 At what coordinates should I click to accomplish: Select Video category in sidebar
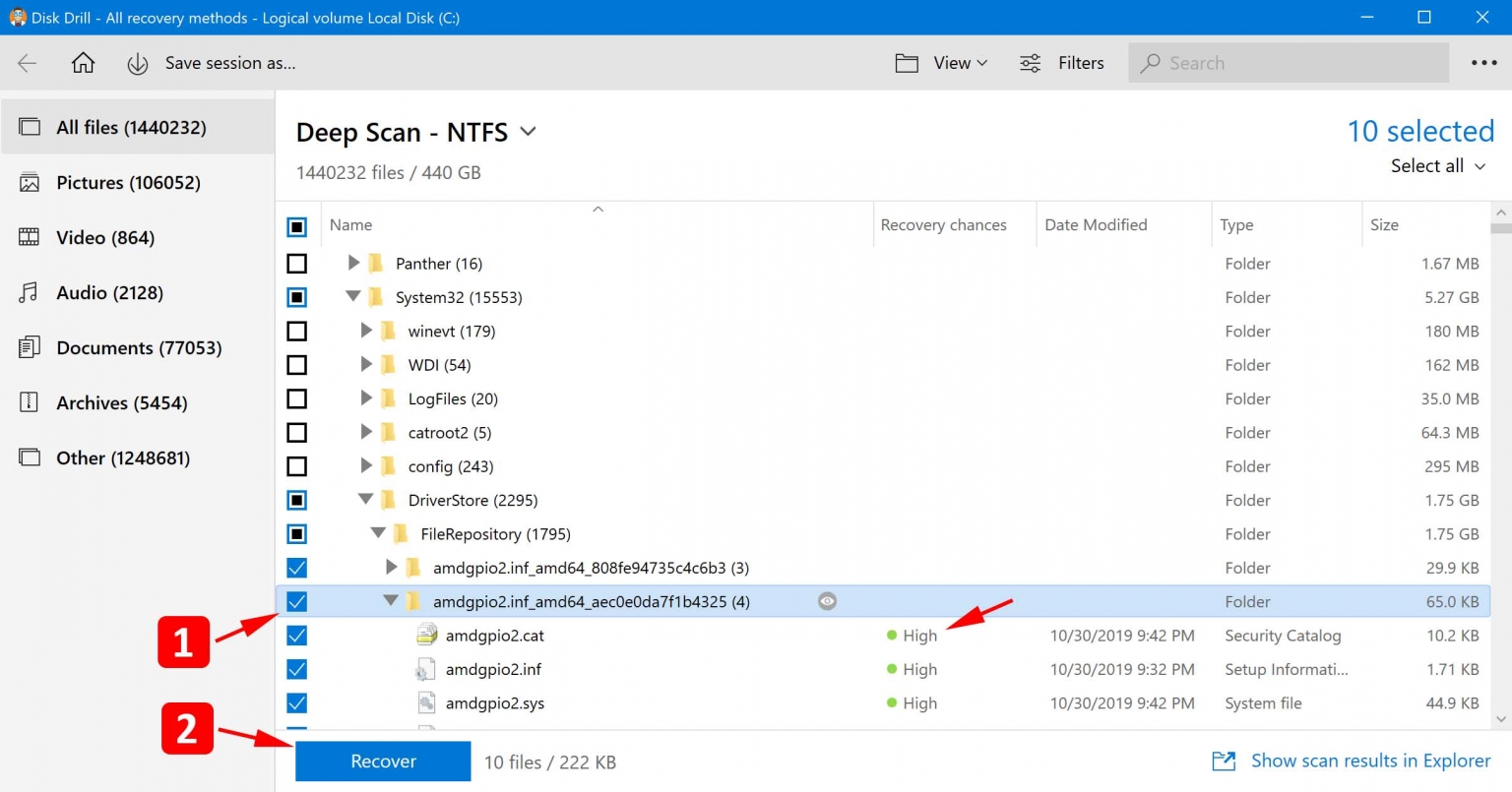(105, 238)
